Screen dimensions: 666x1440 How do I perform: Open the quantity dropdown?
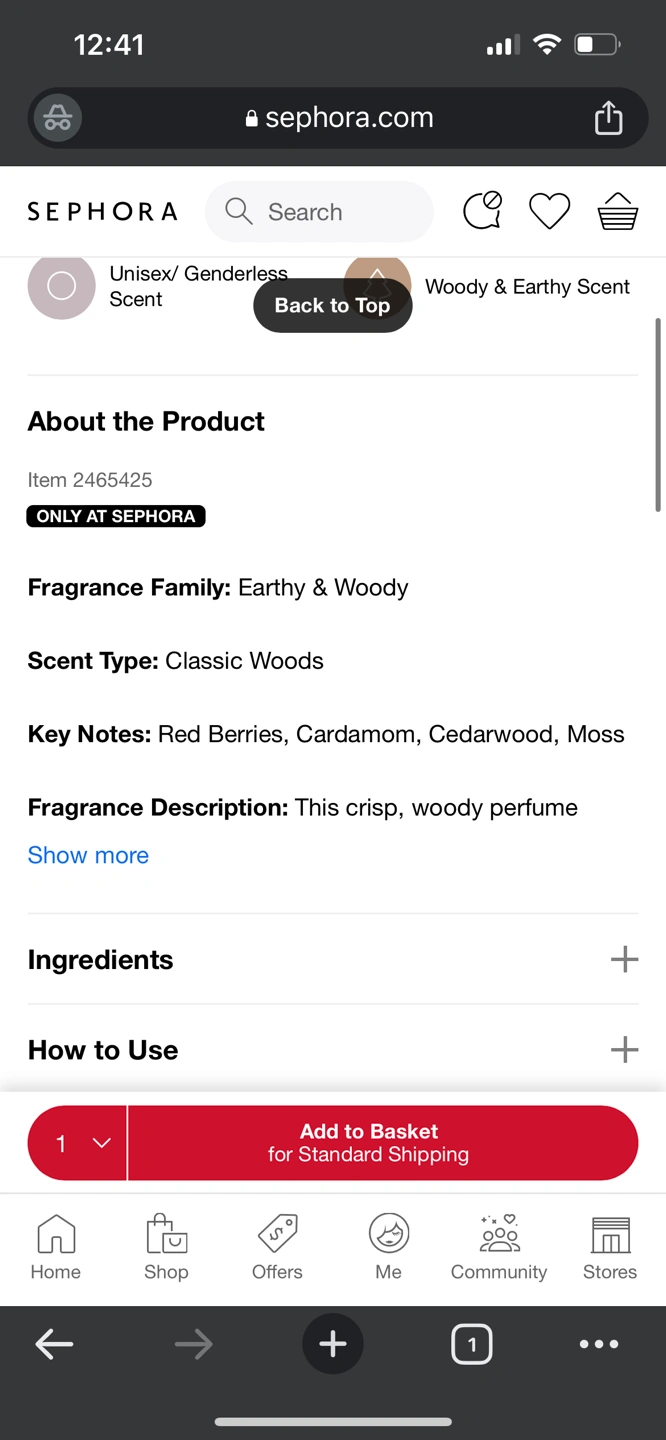coord(78,1143)
